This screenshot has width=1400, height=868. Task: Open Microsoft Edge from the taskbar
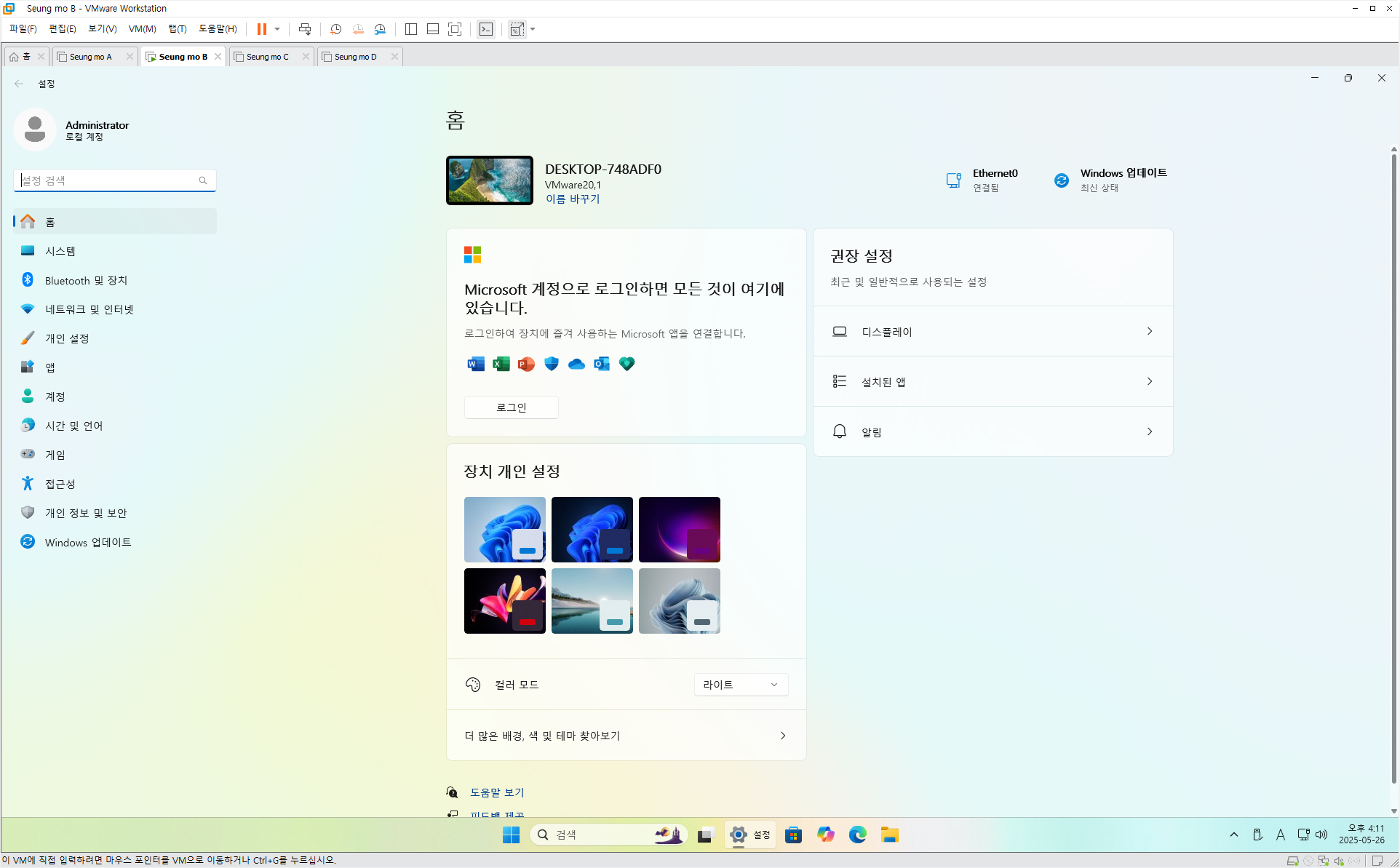click(857, 835)
